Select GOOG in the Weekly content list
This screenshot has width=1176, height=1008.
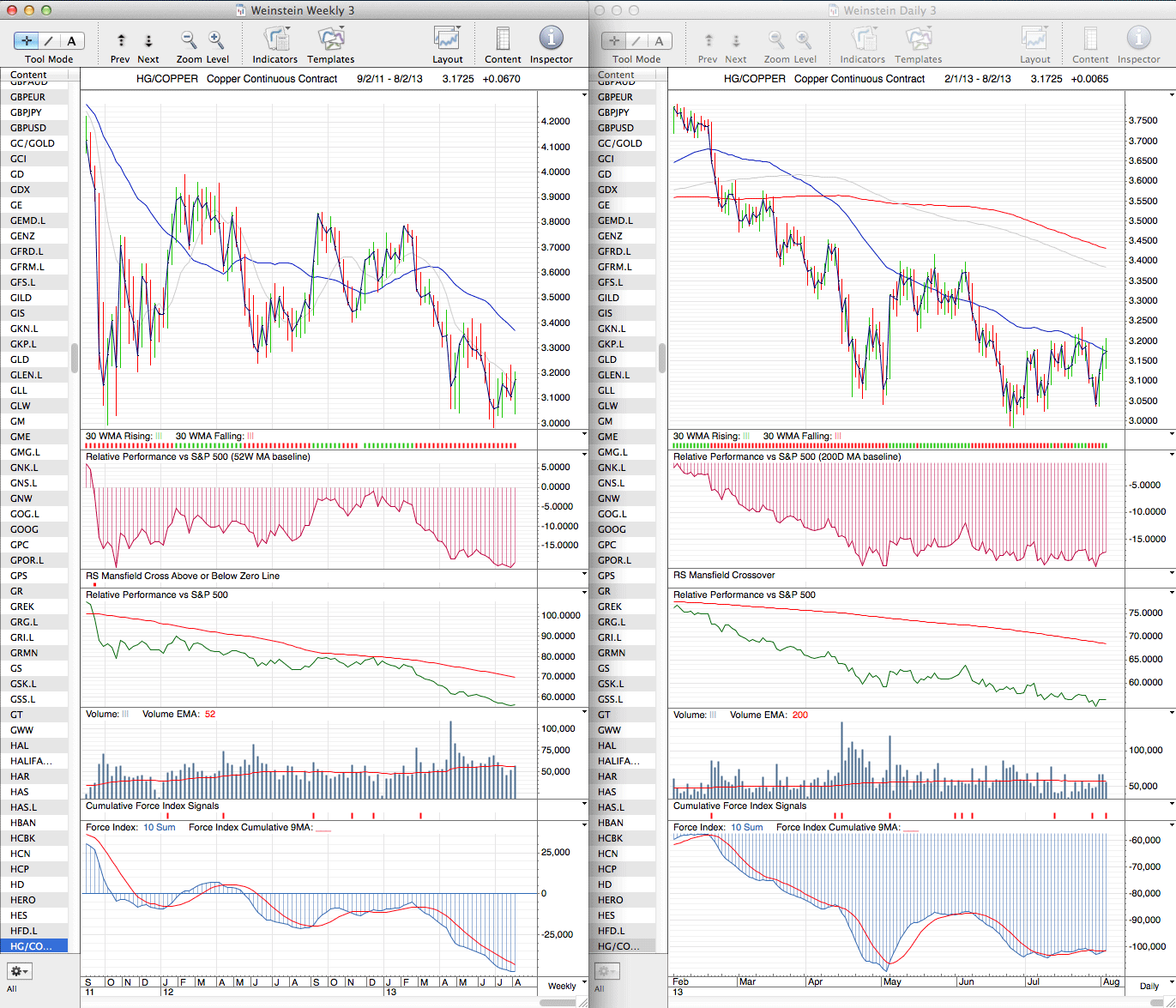pos(25,529)
